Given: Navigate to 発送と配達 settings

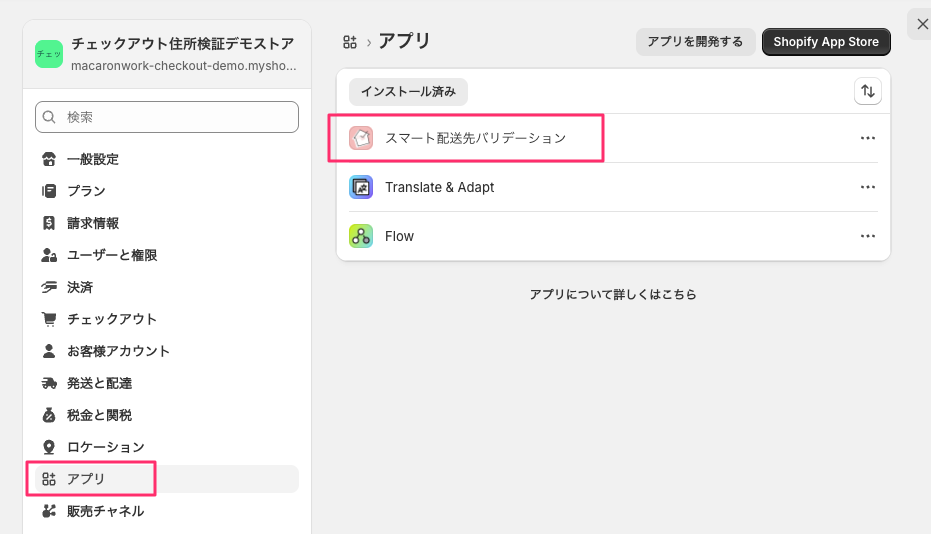Looking at the screenshot, I should (x=99, y=383).
